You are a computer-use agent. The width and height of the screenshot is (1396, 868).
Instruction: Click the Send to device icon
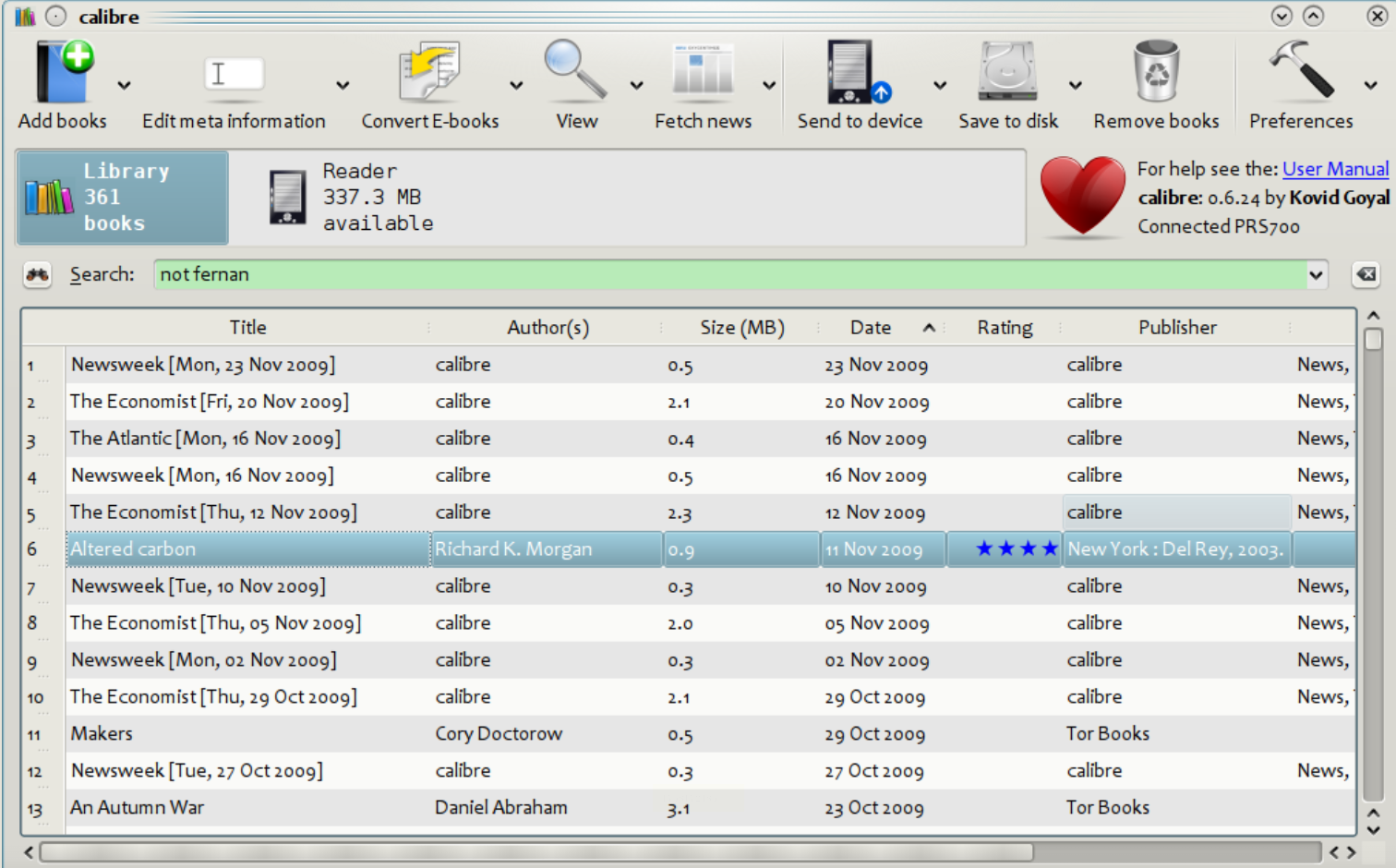[859, 71]
